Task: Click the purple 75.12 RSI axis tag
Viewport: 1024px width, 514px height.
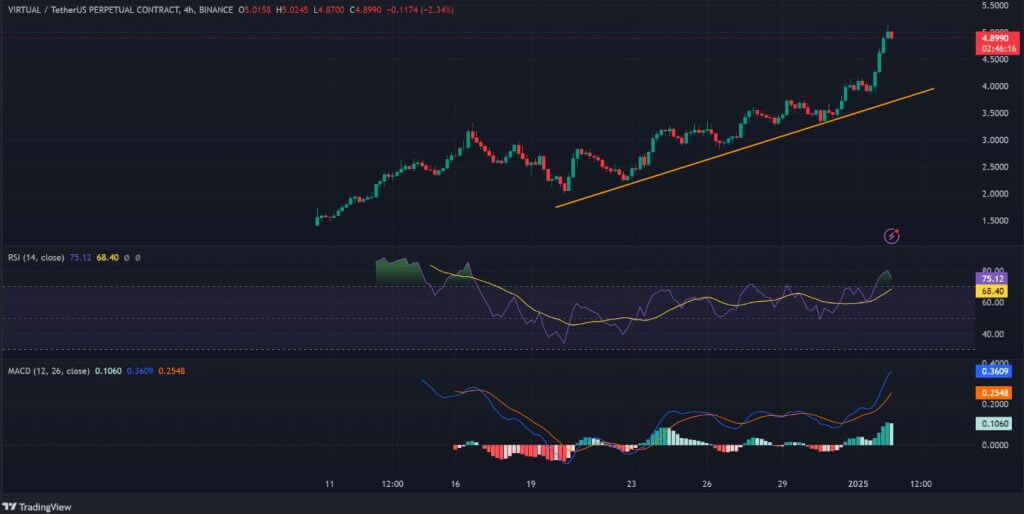Action: tap(993, 278)
